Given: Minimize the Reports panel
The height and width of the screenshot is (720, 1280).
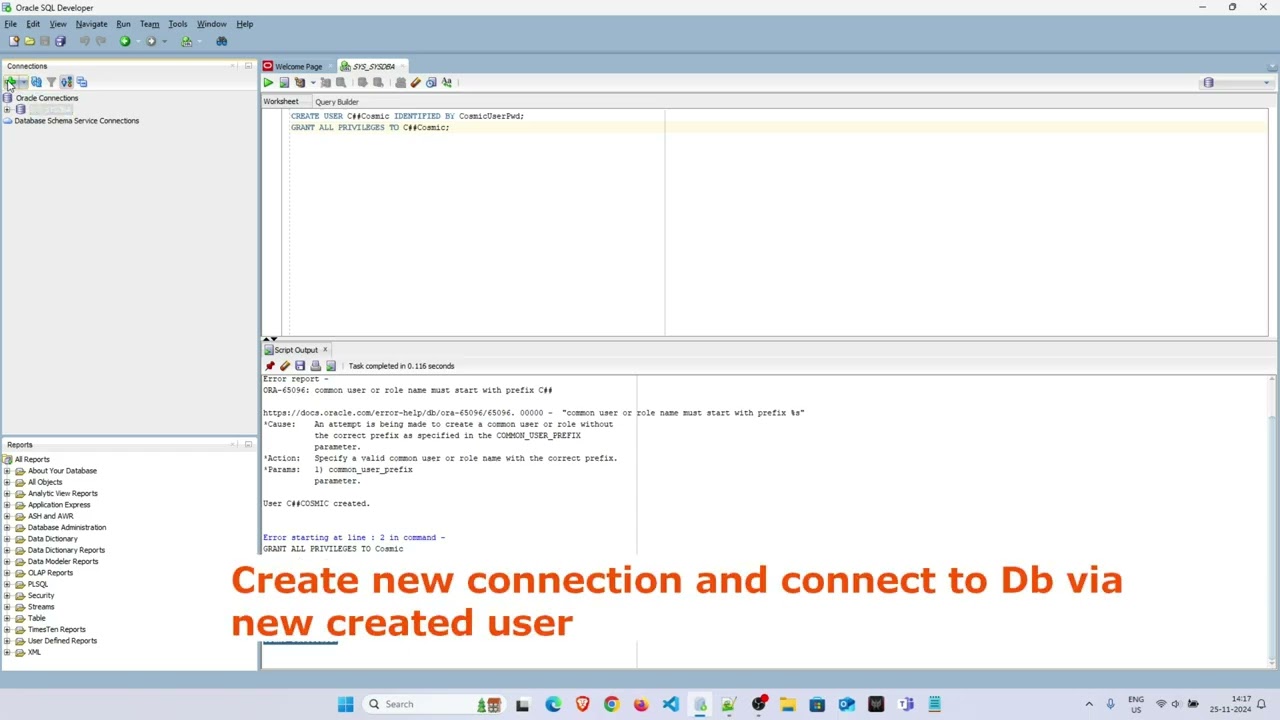Looking at the screenshot, I should [x=248, y=445].
